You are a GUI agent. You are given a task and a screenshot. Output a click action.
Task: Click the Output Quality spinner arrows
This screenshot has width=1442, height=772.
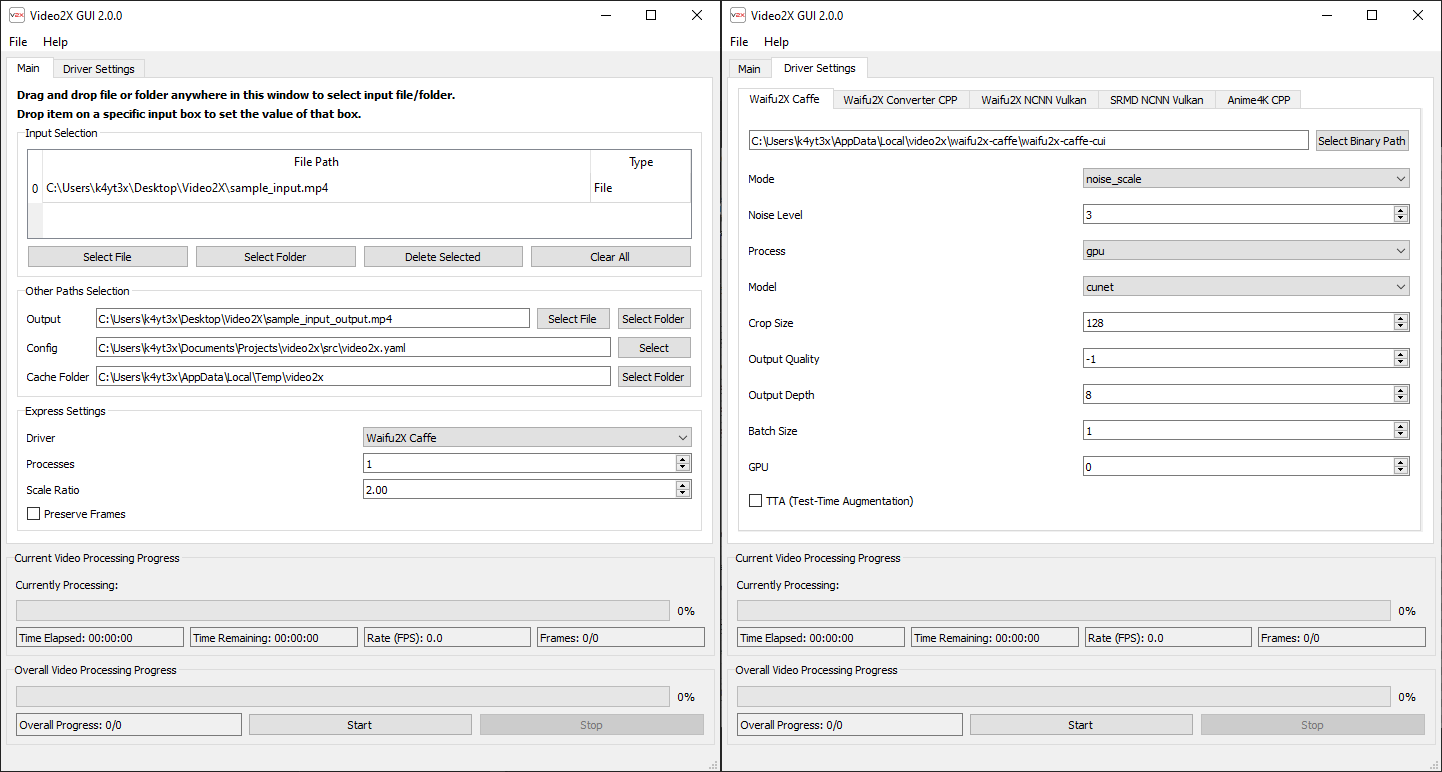pyautogui.click(x=1401, y=359)
